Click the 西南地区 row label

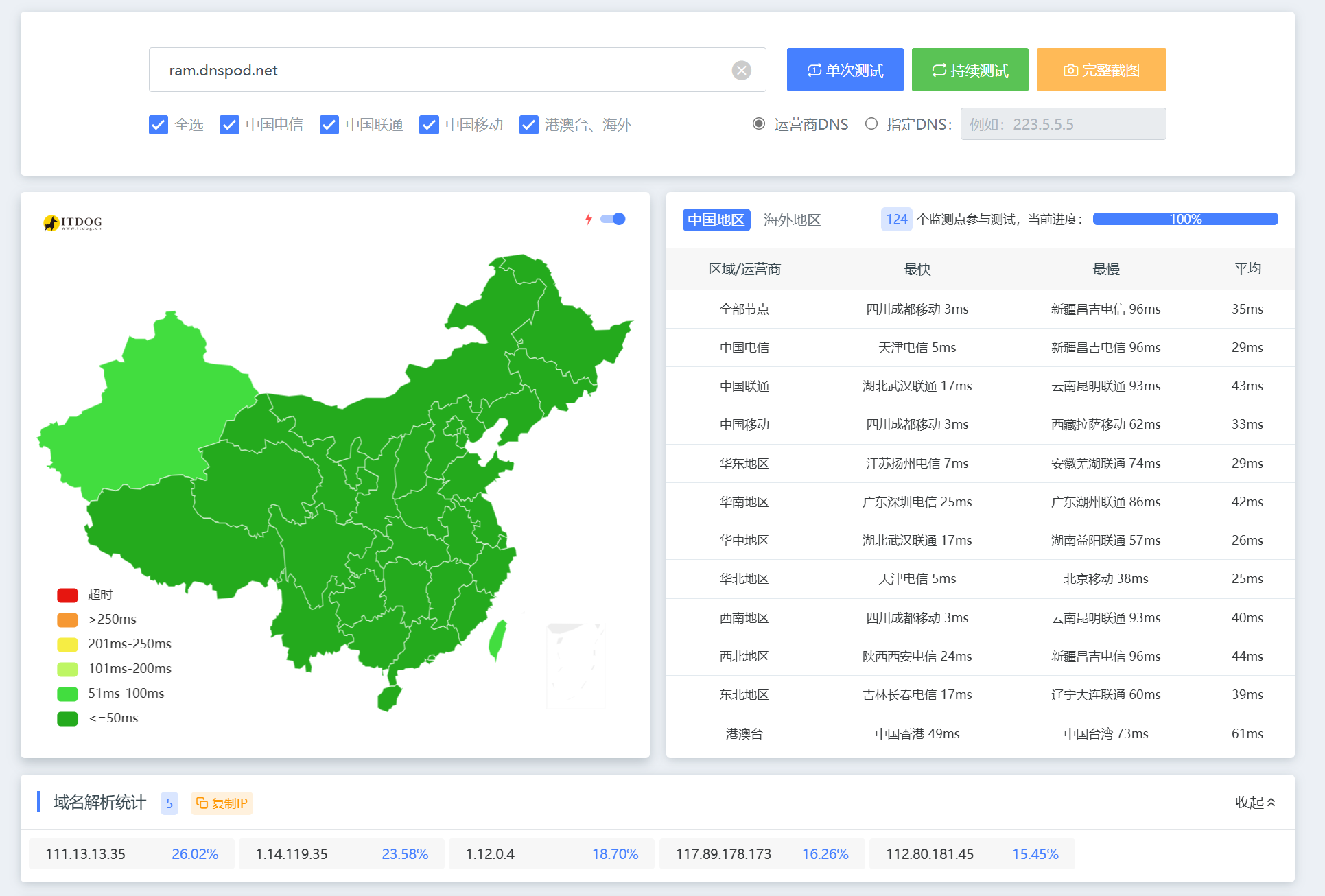pos(744,617)
